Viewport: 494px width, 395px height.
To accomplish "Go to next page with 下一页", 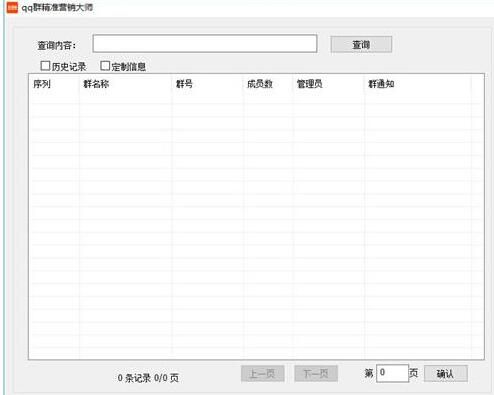I will coord(316,374).
